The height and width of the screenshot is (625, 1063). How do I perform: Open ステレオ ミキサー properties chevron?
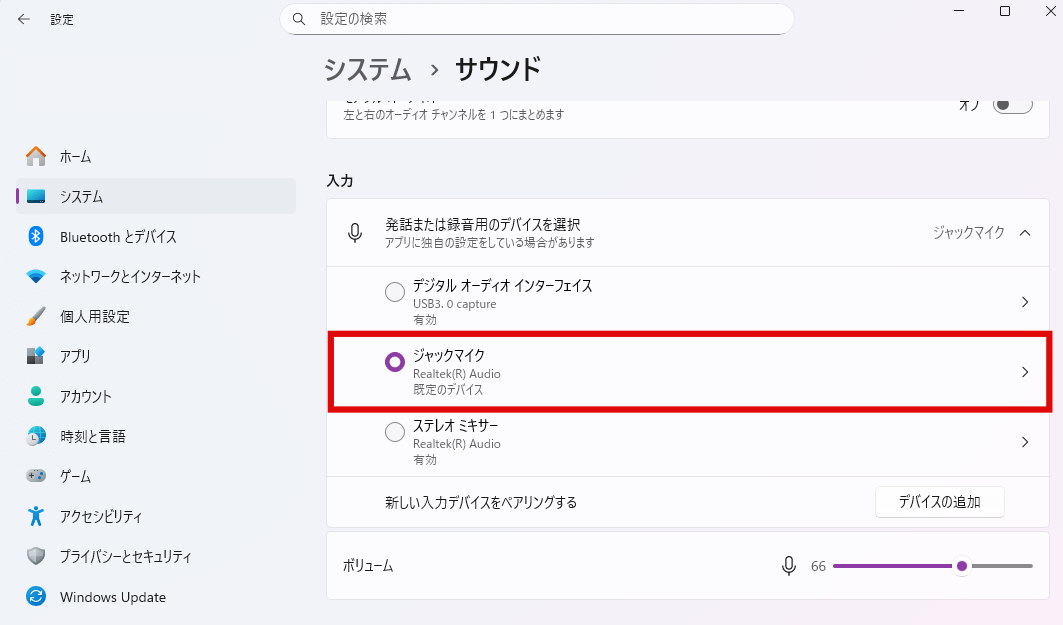tap(1024, 442)
